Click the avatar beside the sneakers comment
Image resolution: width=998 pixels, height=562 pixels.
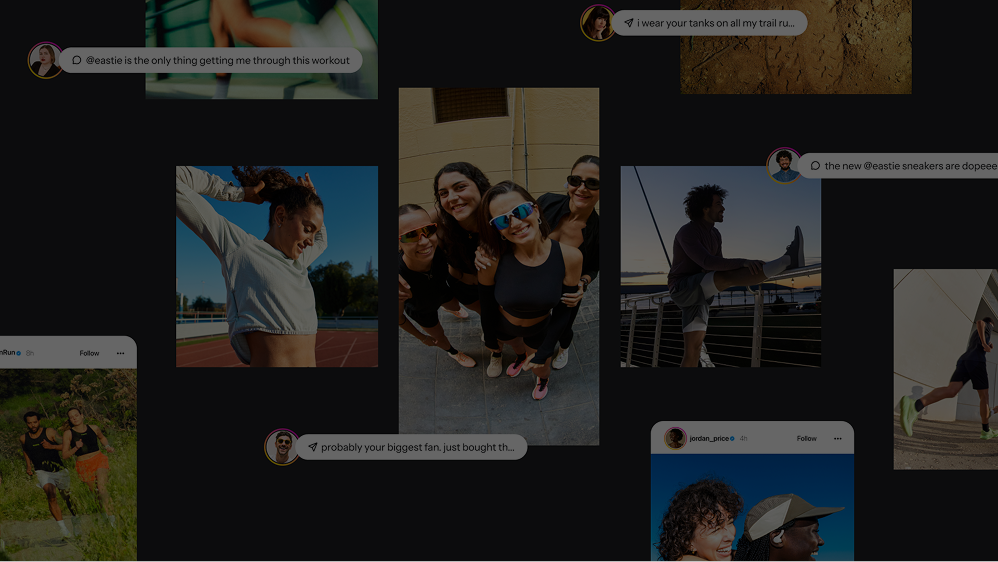(x=784, y=165)
